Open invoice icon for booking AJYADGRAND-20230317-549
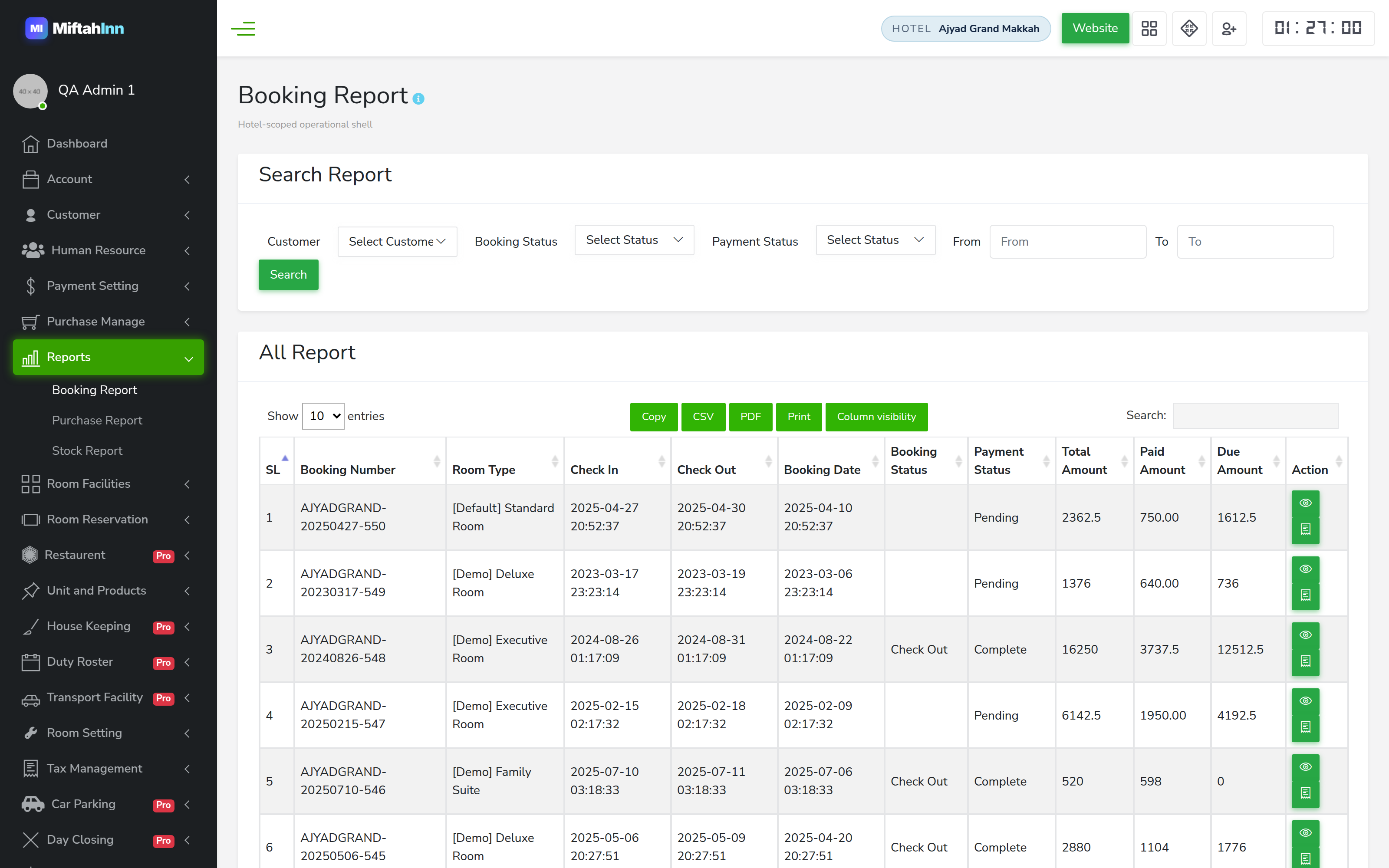This screenshot has height=868, width=1389. pos(1305,595)
